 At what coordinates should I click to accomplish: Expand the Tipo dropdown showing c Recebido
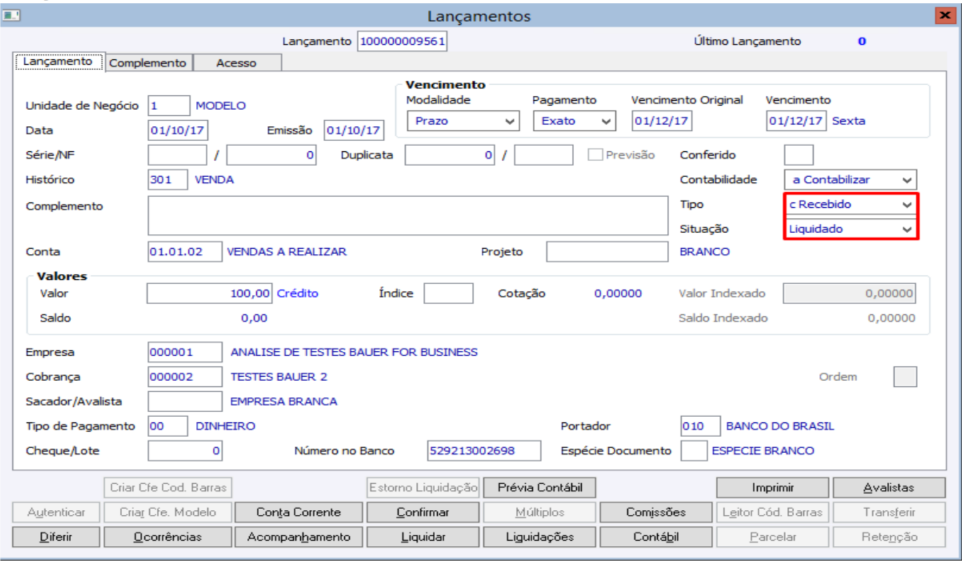click(x=850, y=204)
